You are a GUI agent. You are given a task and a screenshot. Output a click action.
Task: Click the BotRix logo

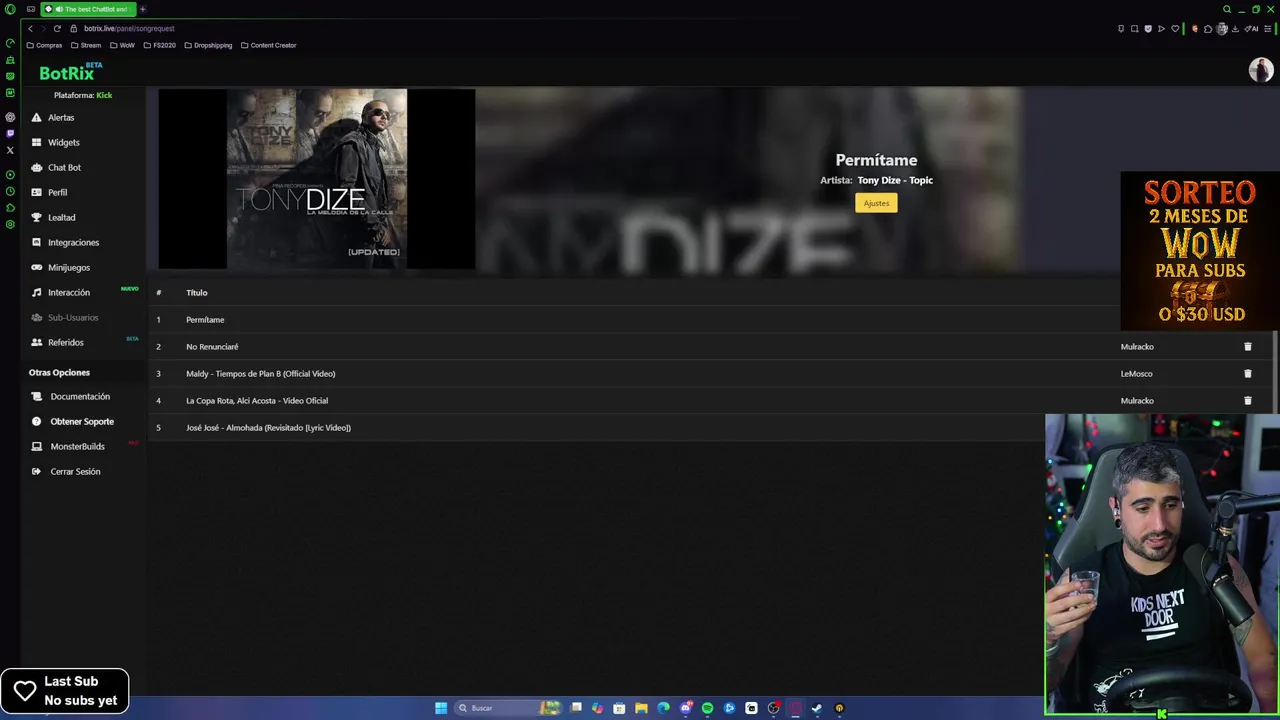[68, 73]
